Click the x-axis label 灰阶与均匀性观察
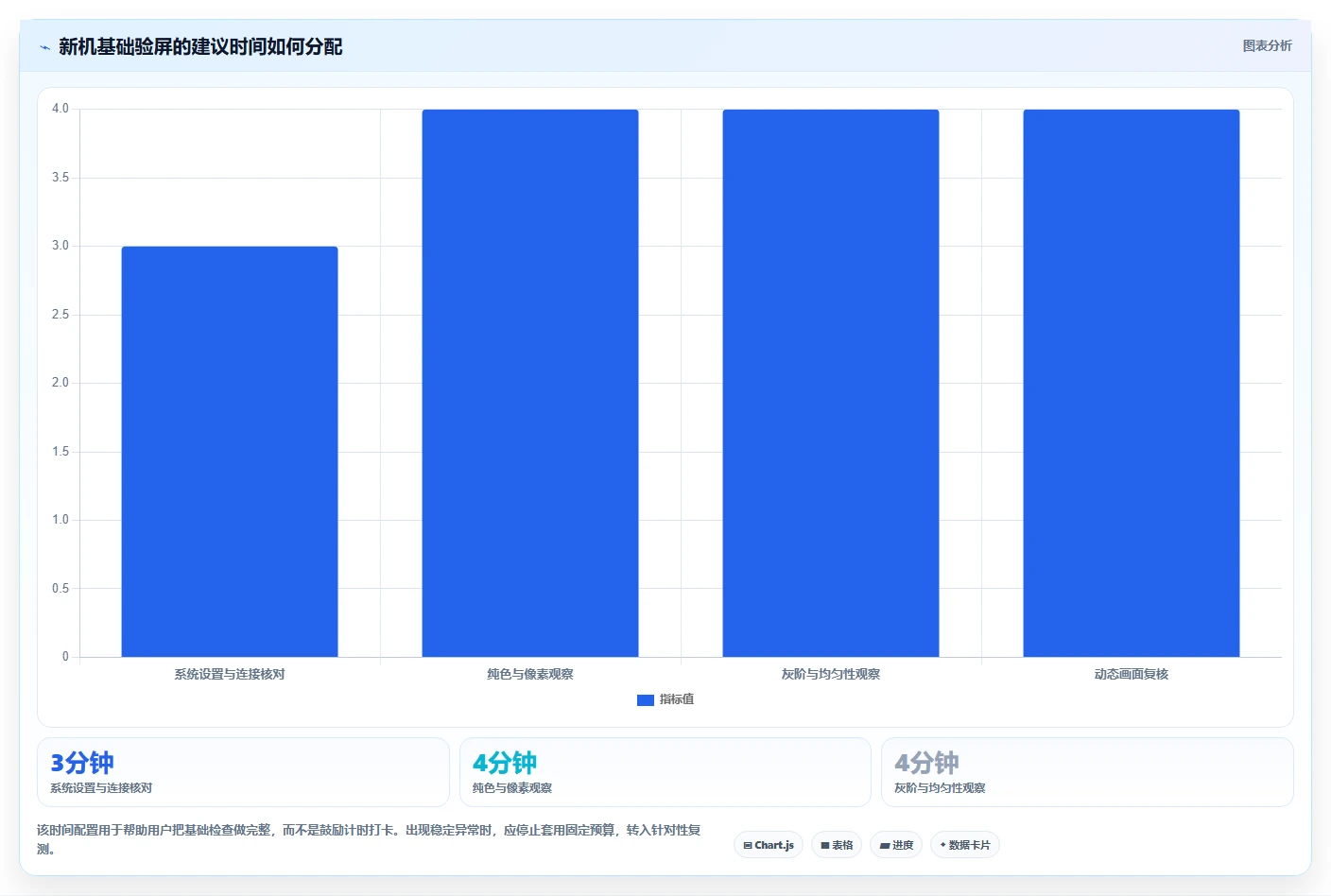1331x896 pixels. pyautogui.click(x=831, y=674)
